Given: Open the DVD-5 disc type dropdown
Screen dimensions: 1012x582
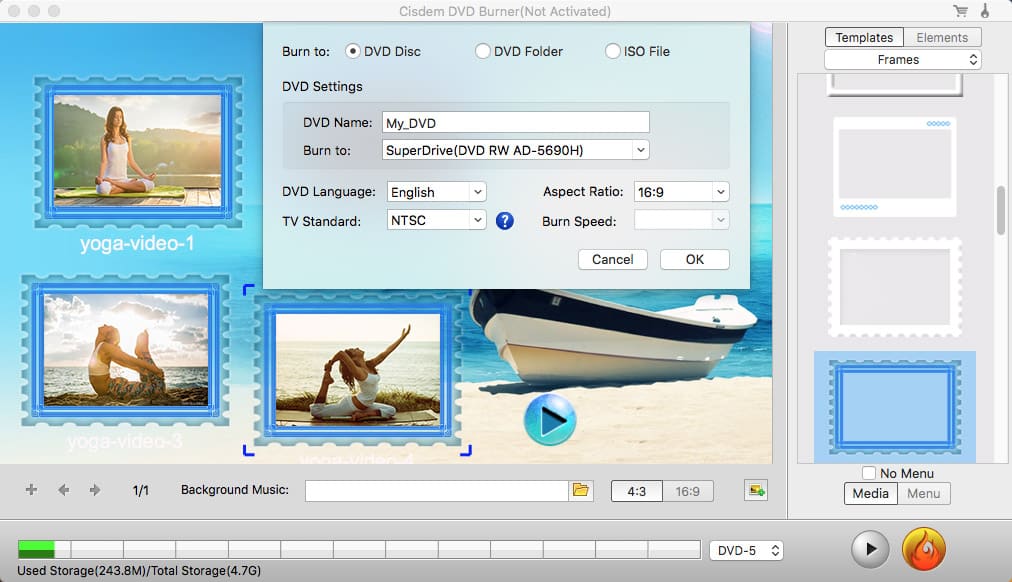Looking at the screenshot, I should pyautogui.click(x=746, y=550).
